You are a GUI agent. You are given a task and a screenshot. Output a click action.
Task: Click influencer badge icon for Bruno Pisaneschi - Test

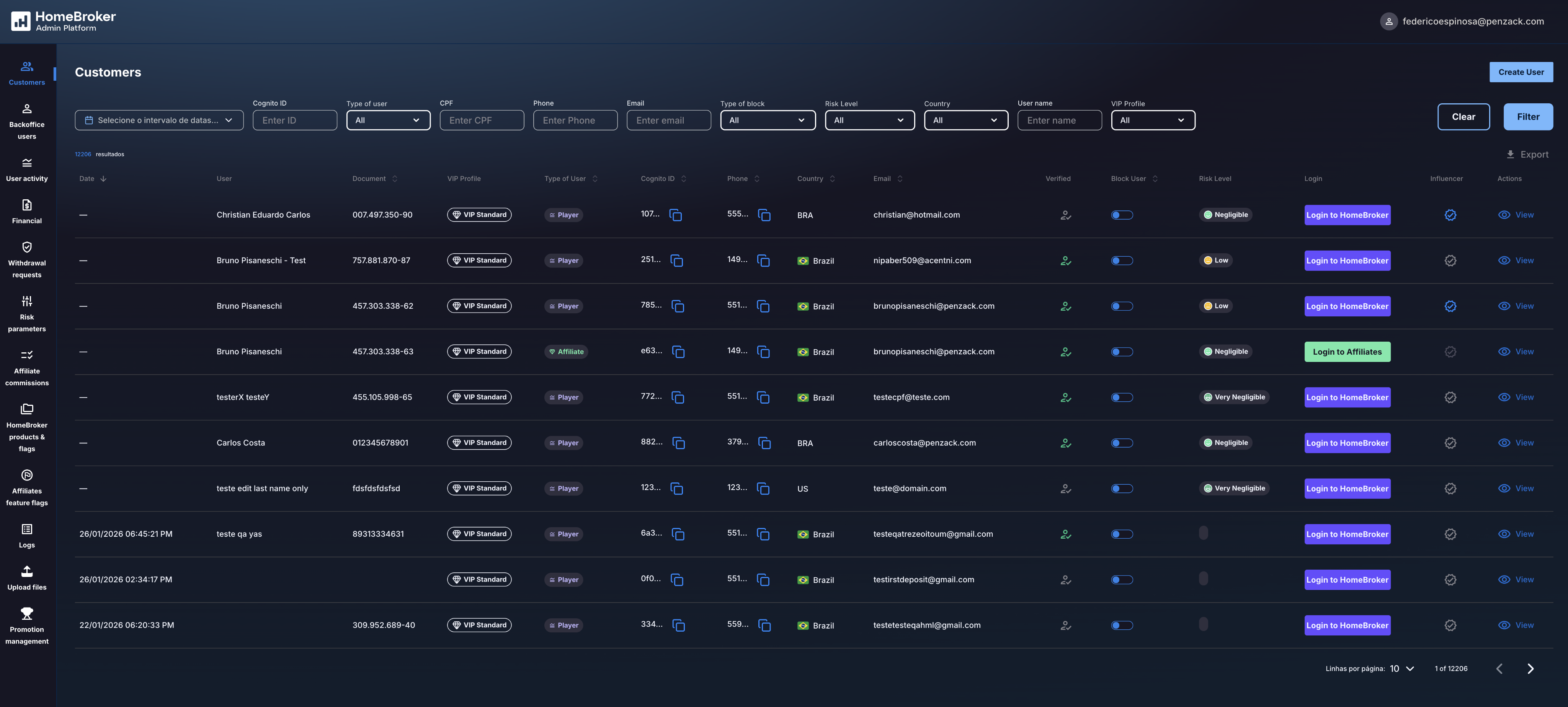(x=1450, y=261)
